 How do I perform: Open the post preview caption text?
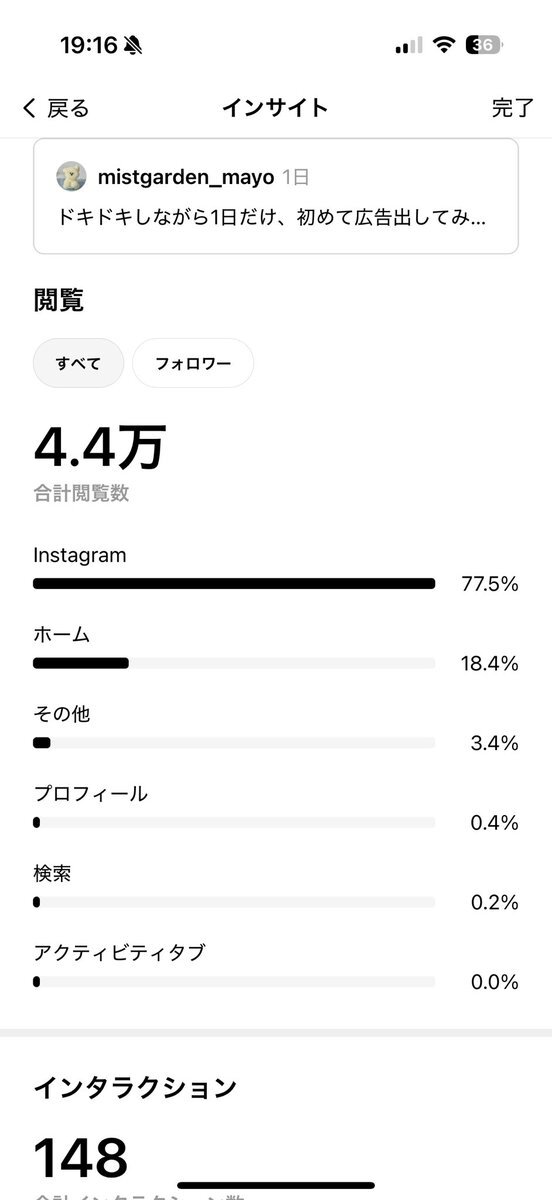271,217
